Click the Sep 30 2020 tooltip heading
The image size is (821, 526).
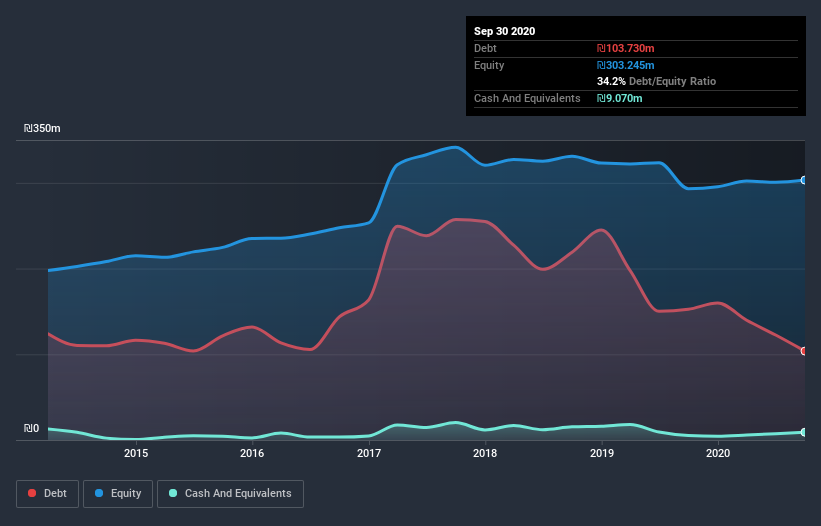click(504, 31)
